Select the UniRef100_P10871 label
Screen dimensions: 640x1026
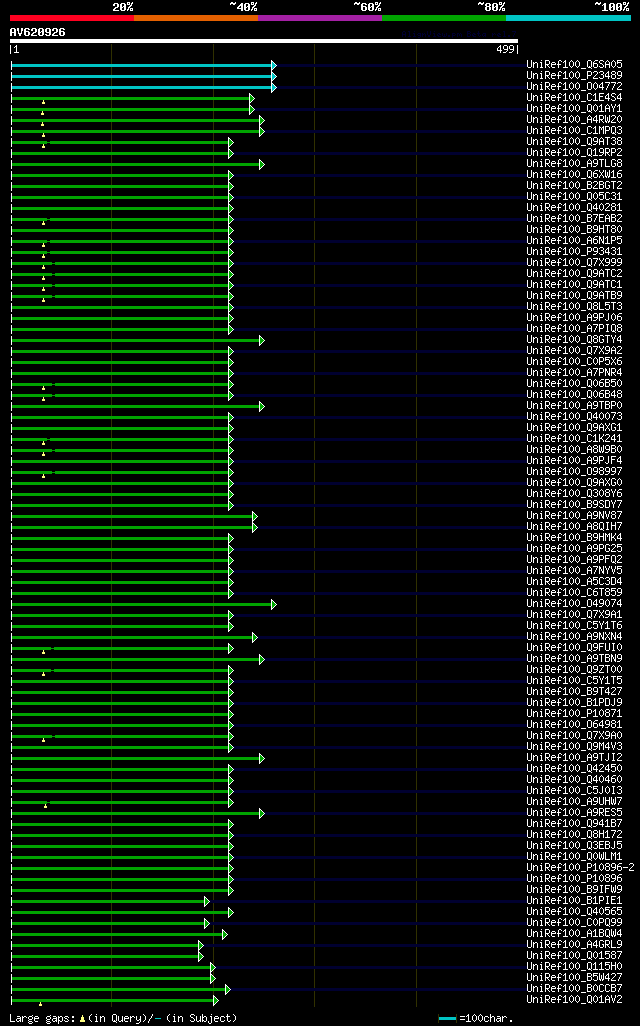575,713
